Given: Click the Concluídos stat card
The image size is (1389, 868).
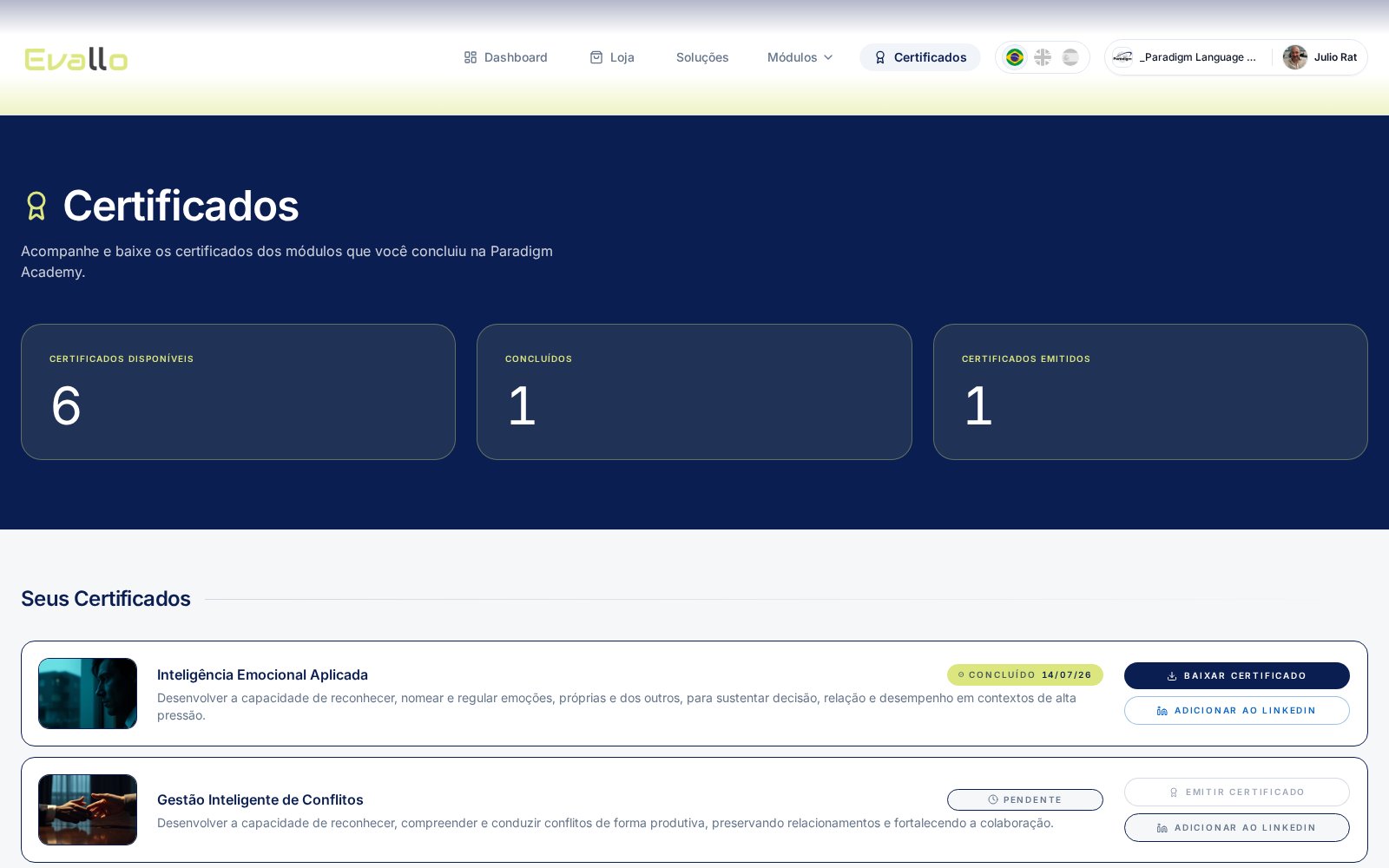Looking at the screenshot, I should pos(694,392).
